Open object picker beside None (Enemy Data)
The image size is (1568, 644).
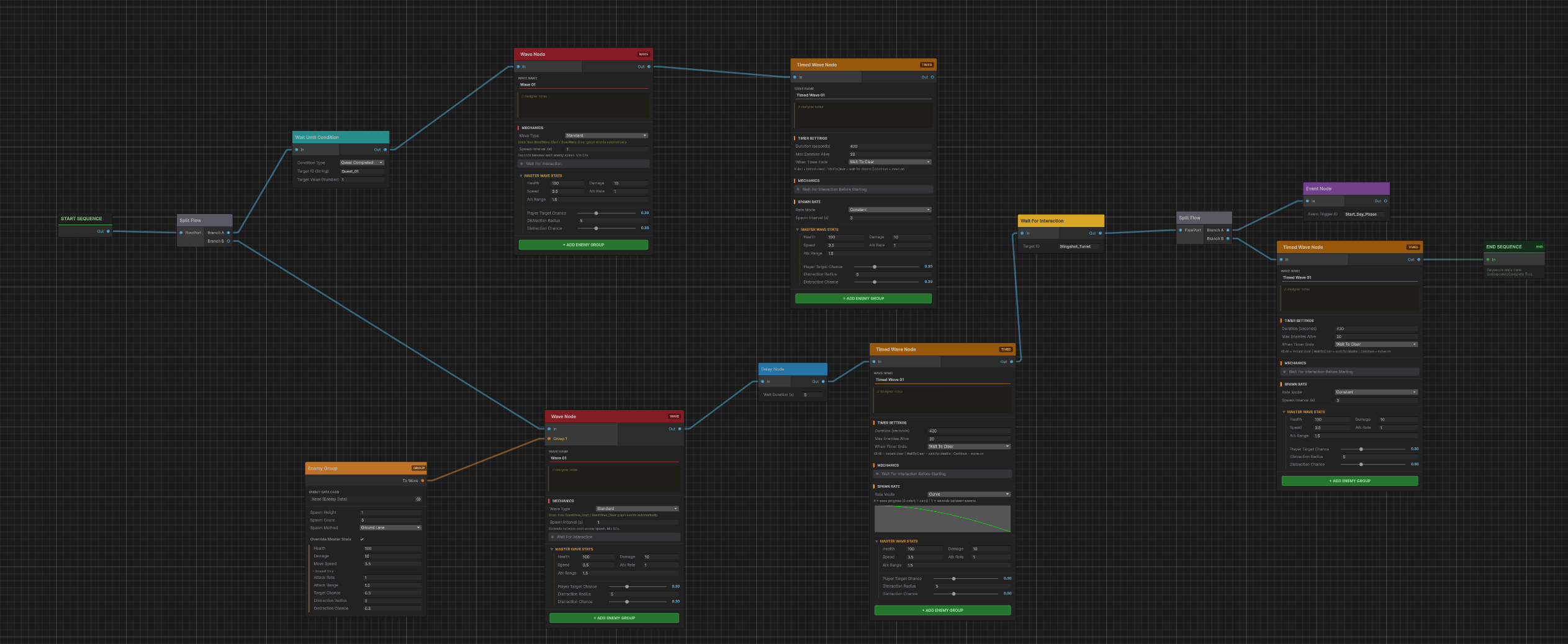(x=418, y=499)
